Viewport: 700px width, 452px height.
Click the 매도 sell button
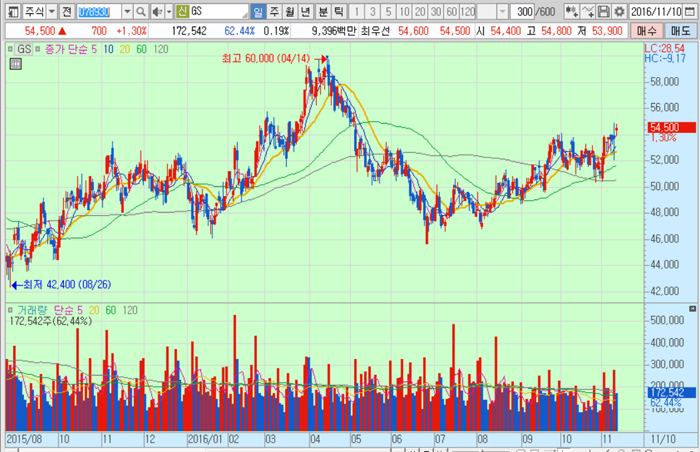(x=681, y=31)
